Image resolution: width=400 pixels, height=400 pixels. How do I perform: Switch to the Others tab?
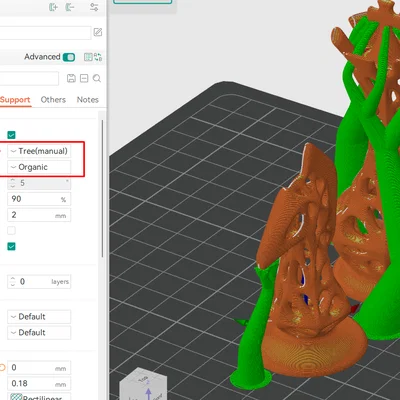(53, 100)
